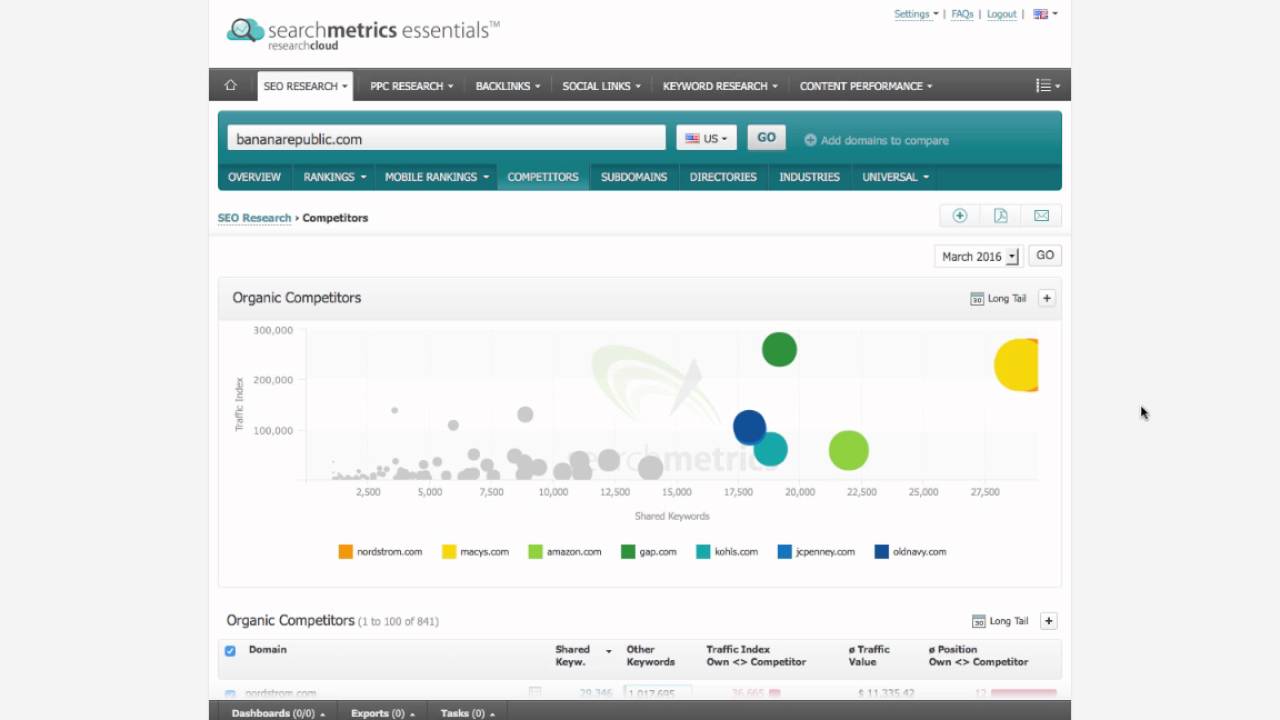
Task: Select the gap.com dark green bubble in chart
Action: pyautogui.click(x=779, y=350)
